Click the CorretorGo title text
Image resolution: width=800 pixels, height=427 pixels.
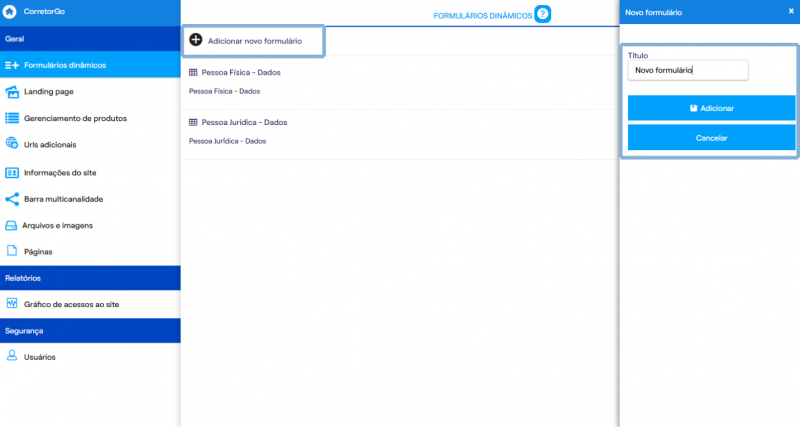click(44, 11)
